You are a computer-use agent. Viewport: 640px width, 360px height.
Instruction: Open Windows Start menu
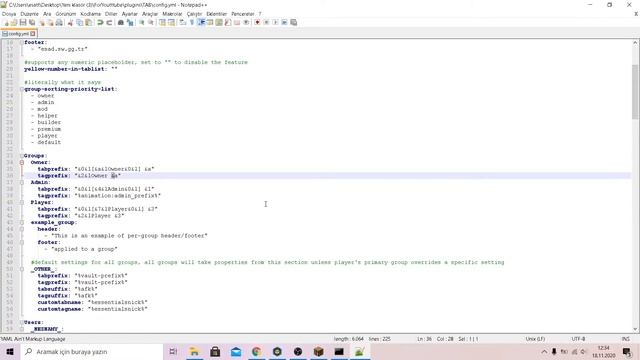[10, 351]
